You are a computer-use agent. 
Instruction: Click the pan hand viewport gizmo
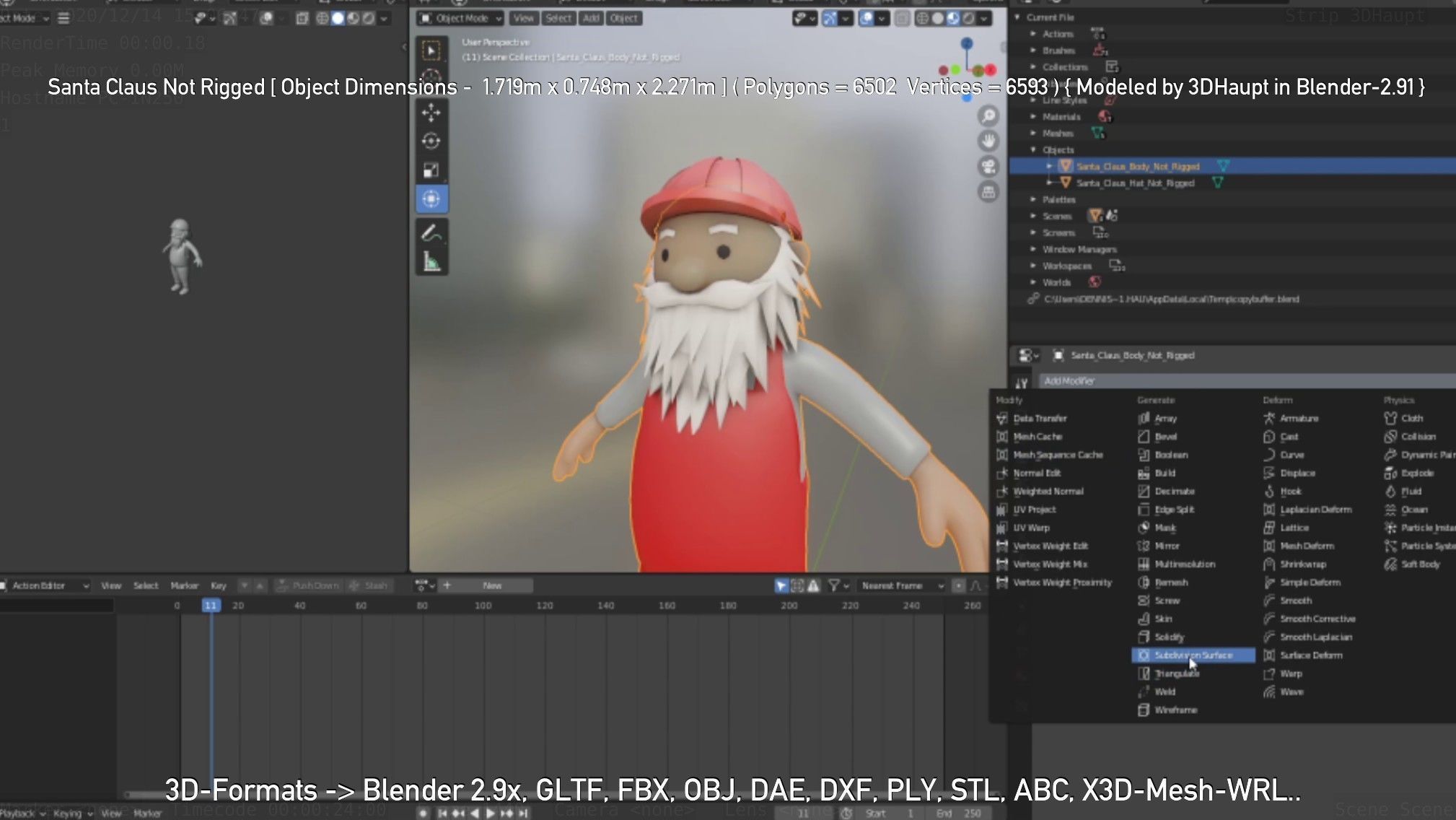[x=988, y=141]
